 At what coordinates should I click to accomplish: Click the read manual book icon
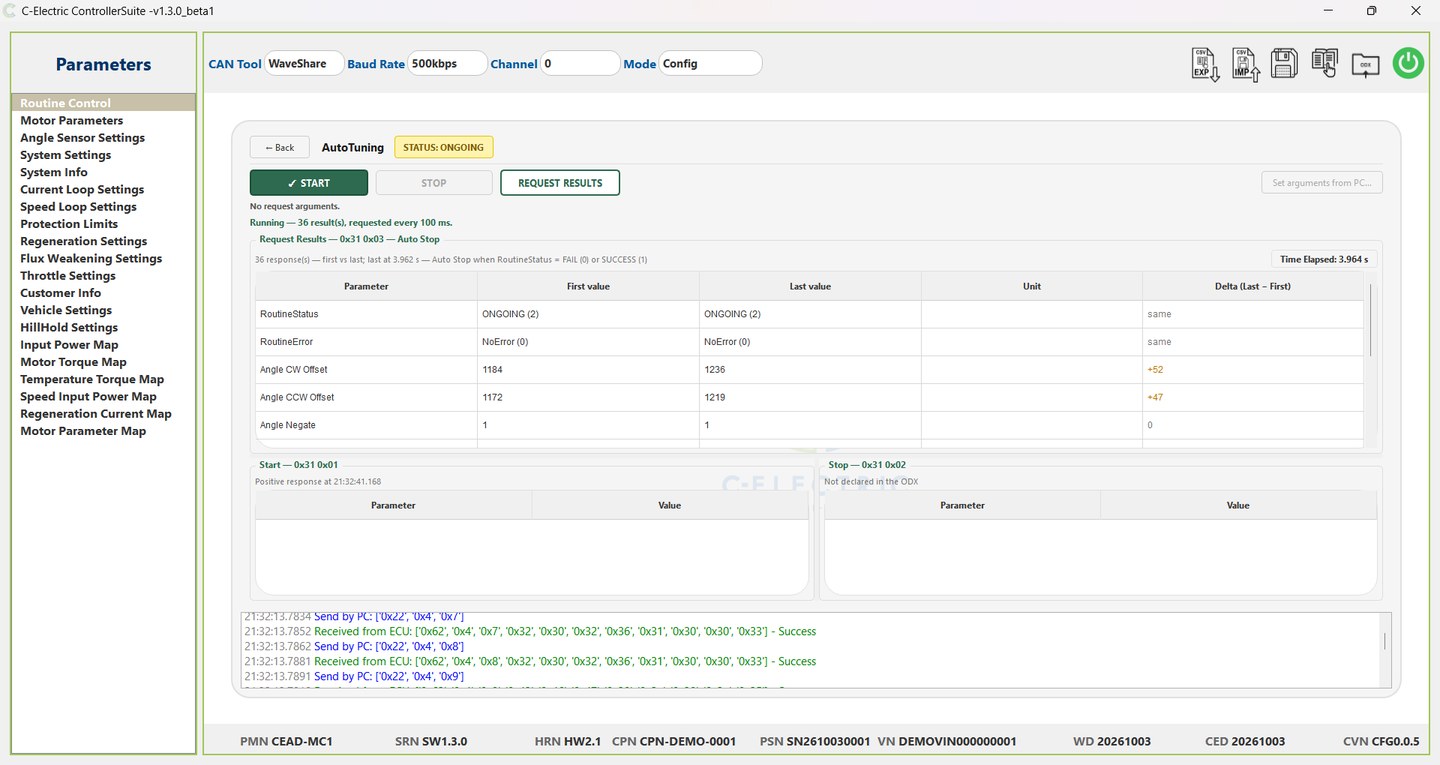coord(1325,63)
